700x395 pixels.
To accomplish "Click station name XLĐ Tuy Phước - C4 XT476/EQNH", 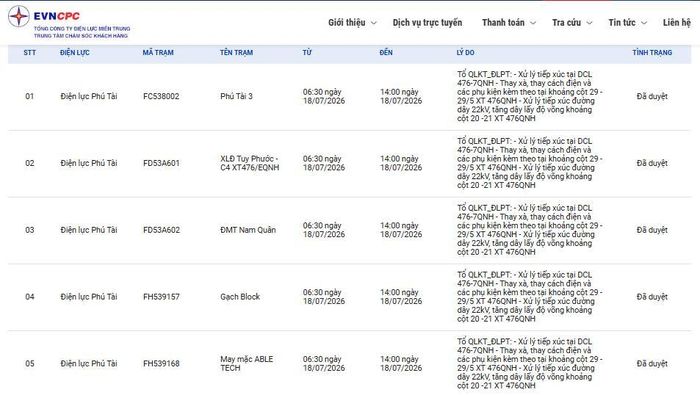I will coord(250,163).
